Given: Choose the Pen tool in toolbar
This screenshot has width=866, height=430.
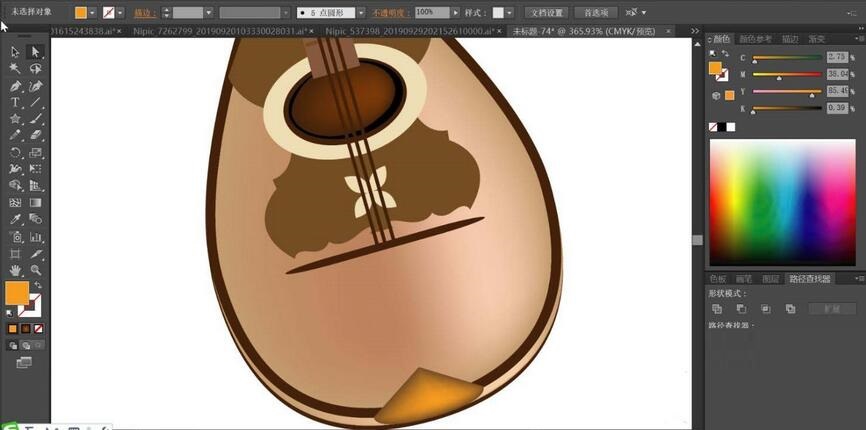Looking at the screenshot, I should pos(15,86).
